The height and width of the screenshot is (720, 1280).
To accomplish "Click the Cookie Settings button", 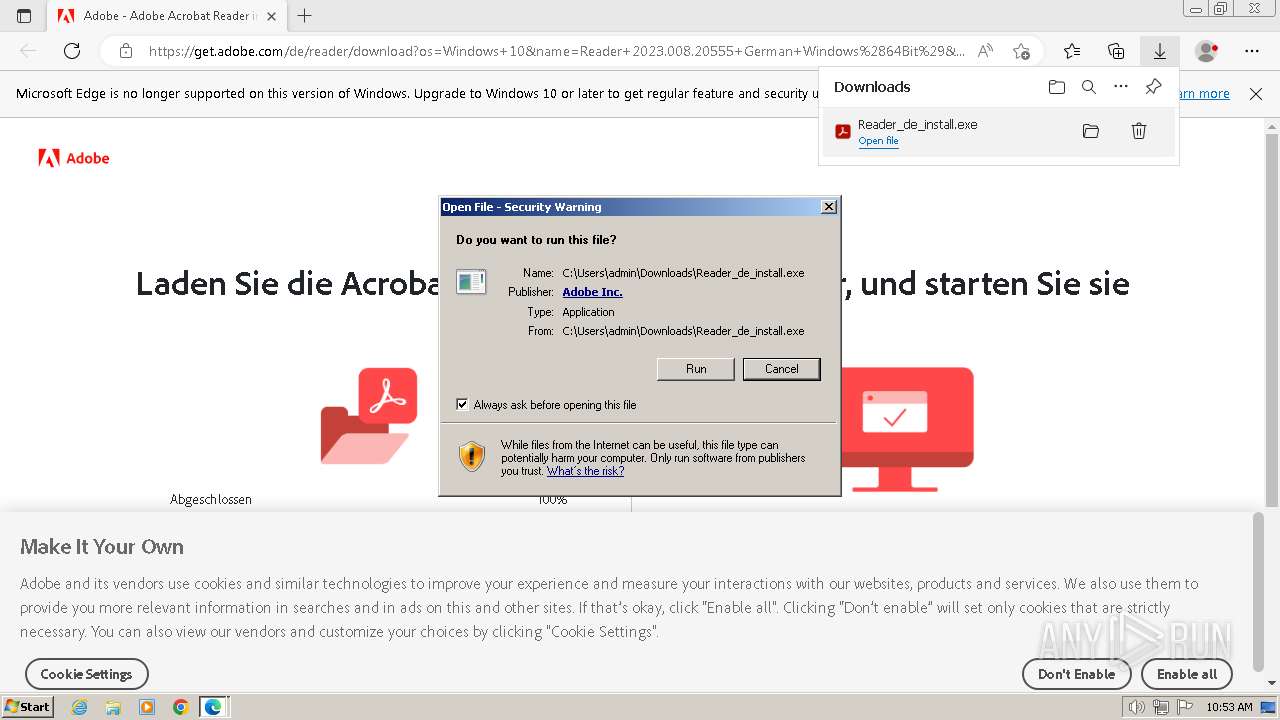I will coord(86,674).
